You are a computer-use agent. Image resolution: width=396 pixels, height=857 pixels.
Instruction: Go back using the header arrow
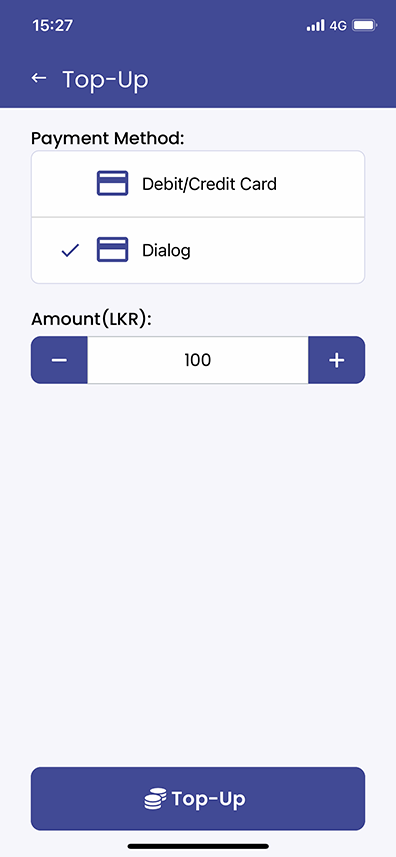[x=38, y=78]
